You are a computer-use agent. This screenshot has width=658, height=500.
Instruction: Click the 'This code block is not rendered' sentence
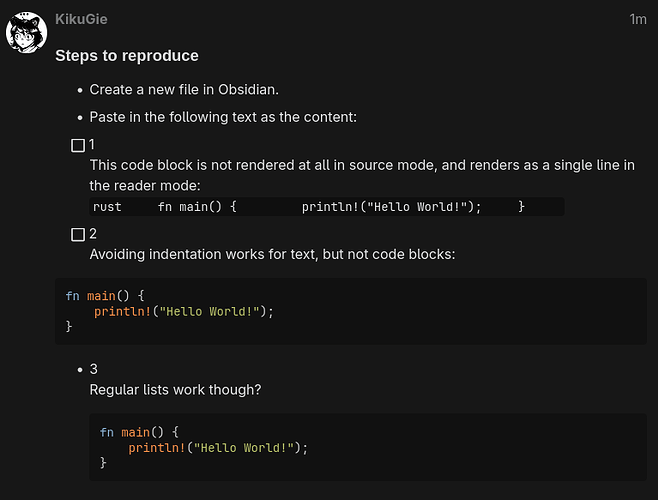pyautogui.click(x=362, y=165)
